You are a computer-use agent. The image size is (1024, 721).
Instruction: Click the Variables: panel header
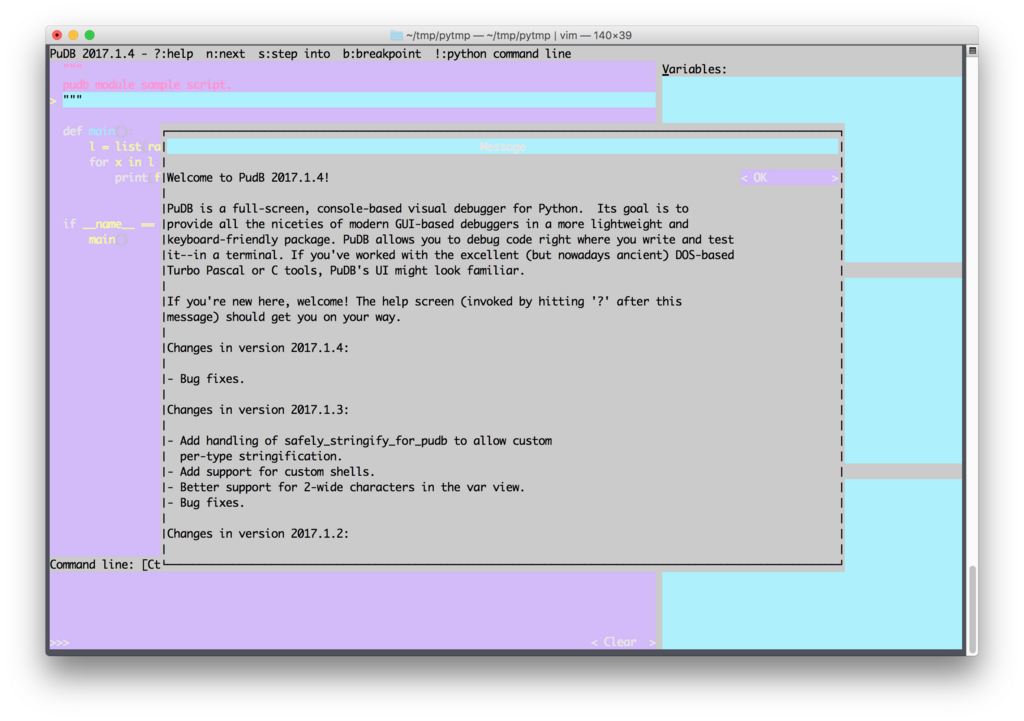694,69
